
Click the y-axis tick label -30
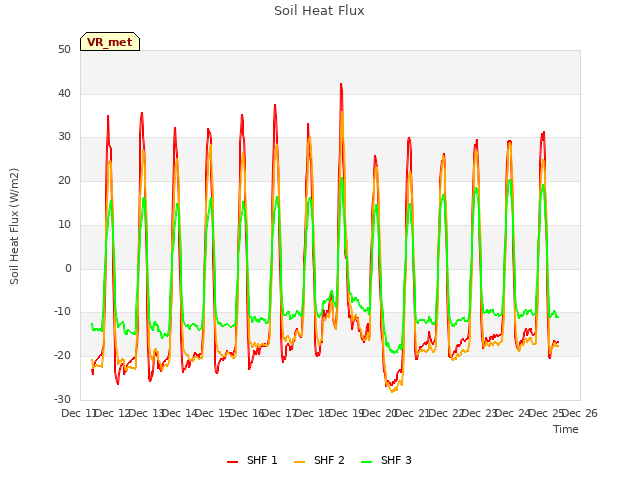[62, 399]
